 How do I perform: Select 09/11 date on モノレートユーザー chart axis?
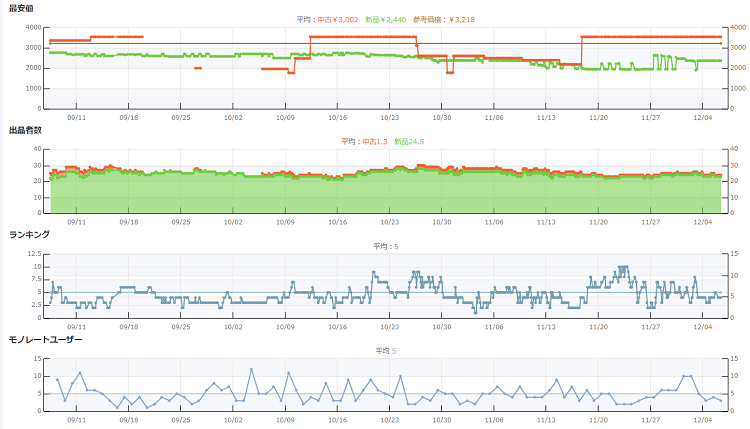[x=76, y=421]
